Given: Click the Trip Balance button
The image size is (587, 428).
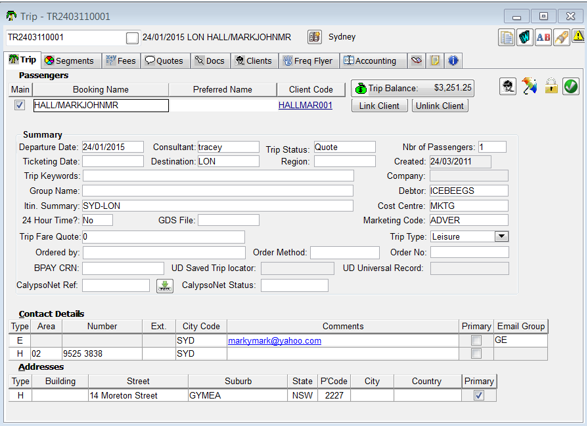Looking at the screenshot, I should pos(413,88).
